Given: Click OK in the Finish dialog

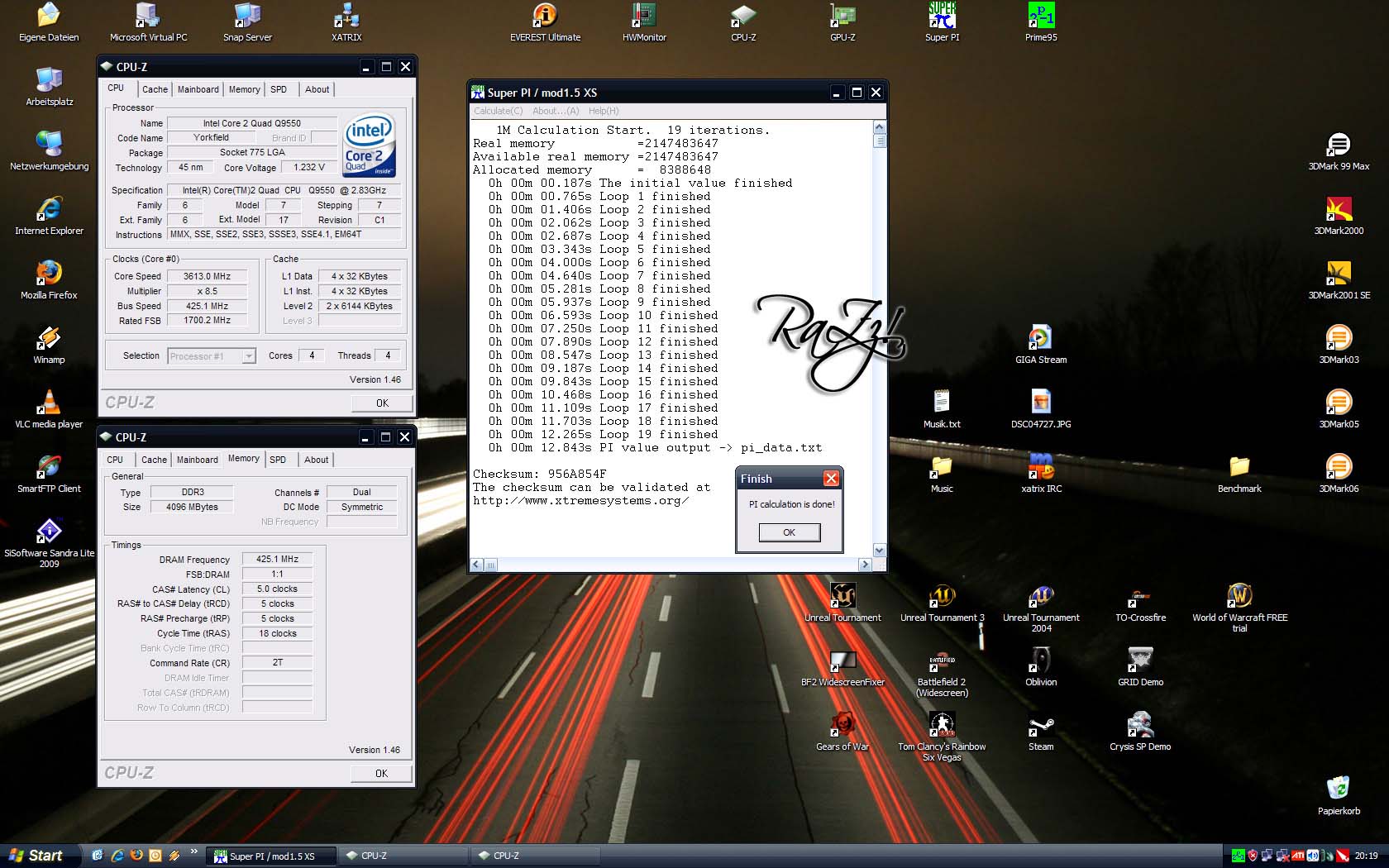Looking at the screenshot, I should [790, 532].
